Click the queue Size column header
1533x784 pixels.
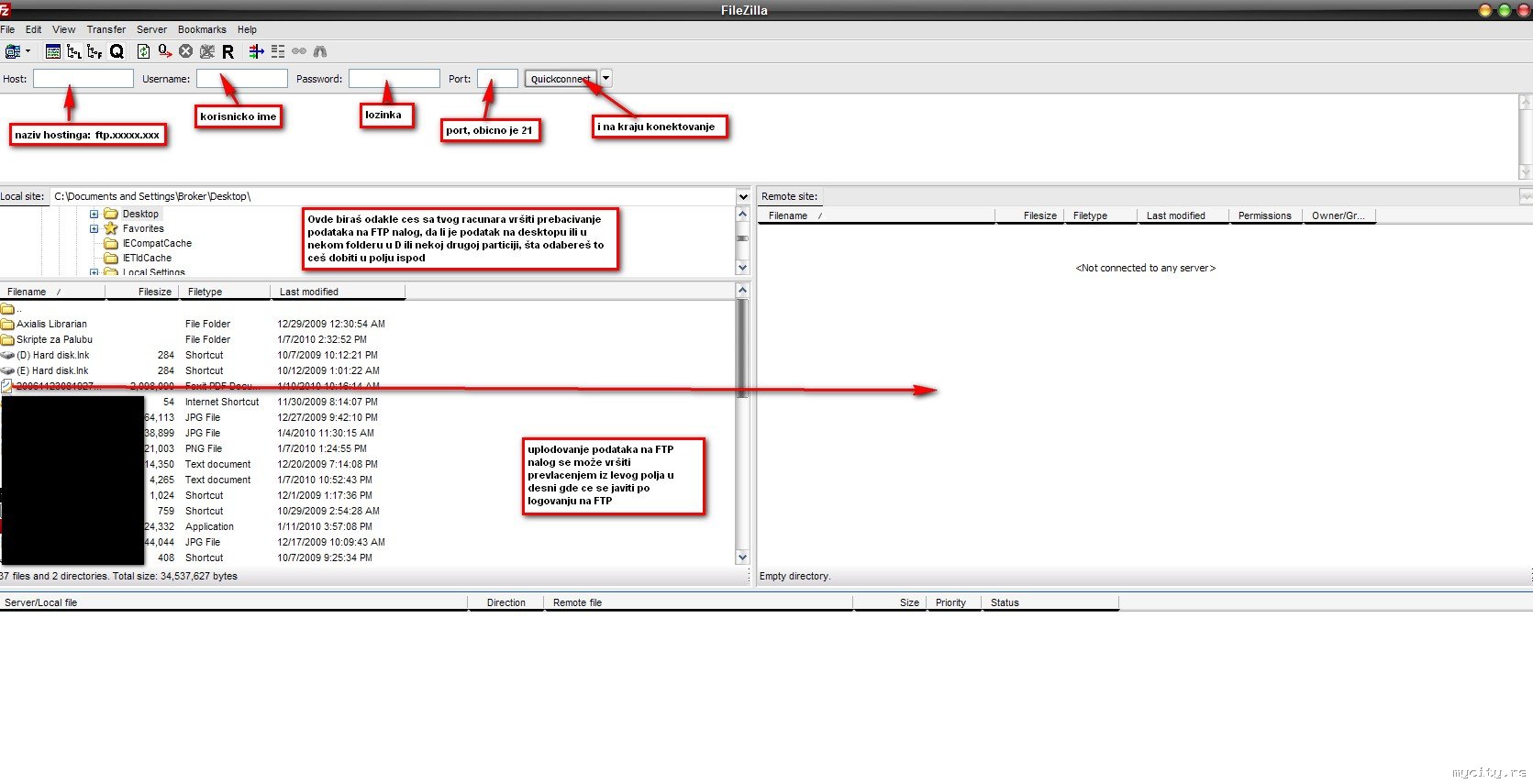tap(890, 602)
